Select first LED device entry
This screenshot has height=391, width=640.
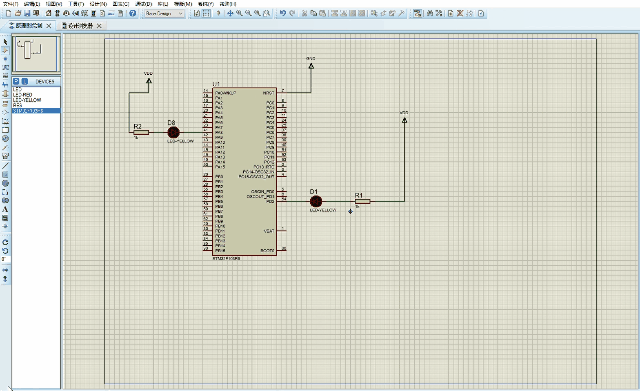pos(36,89)
